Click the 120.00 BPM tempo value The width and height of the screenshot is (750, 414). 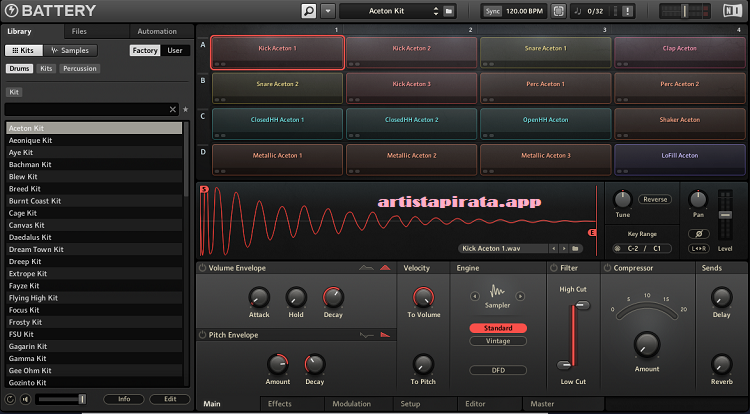click(x=524, y=11)
